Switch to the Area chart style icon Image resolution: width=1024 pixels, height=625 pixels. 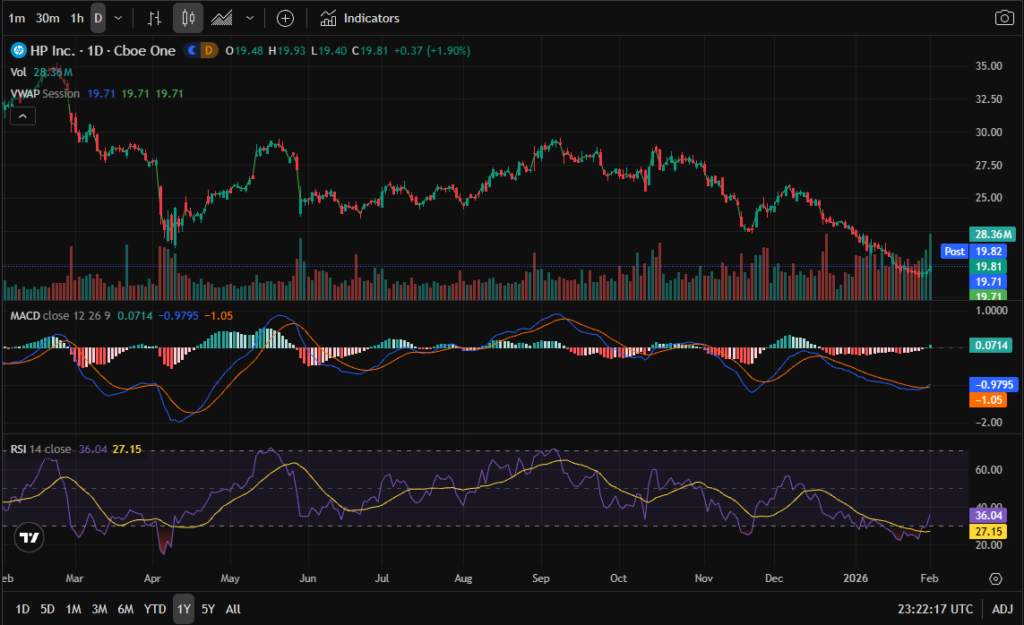click(x=222, y=18)
